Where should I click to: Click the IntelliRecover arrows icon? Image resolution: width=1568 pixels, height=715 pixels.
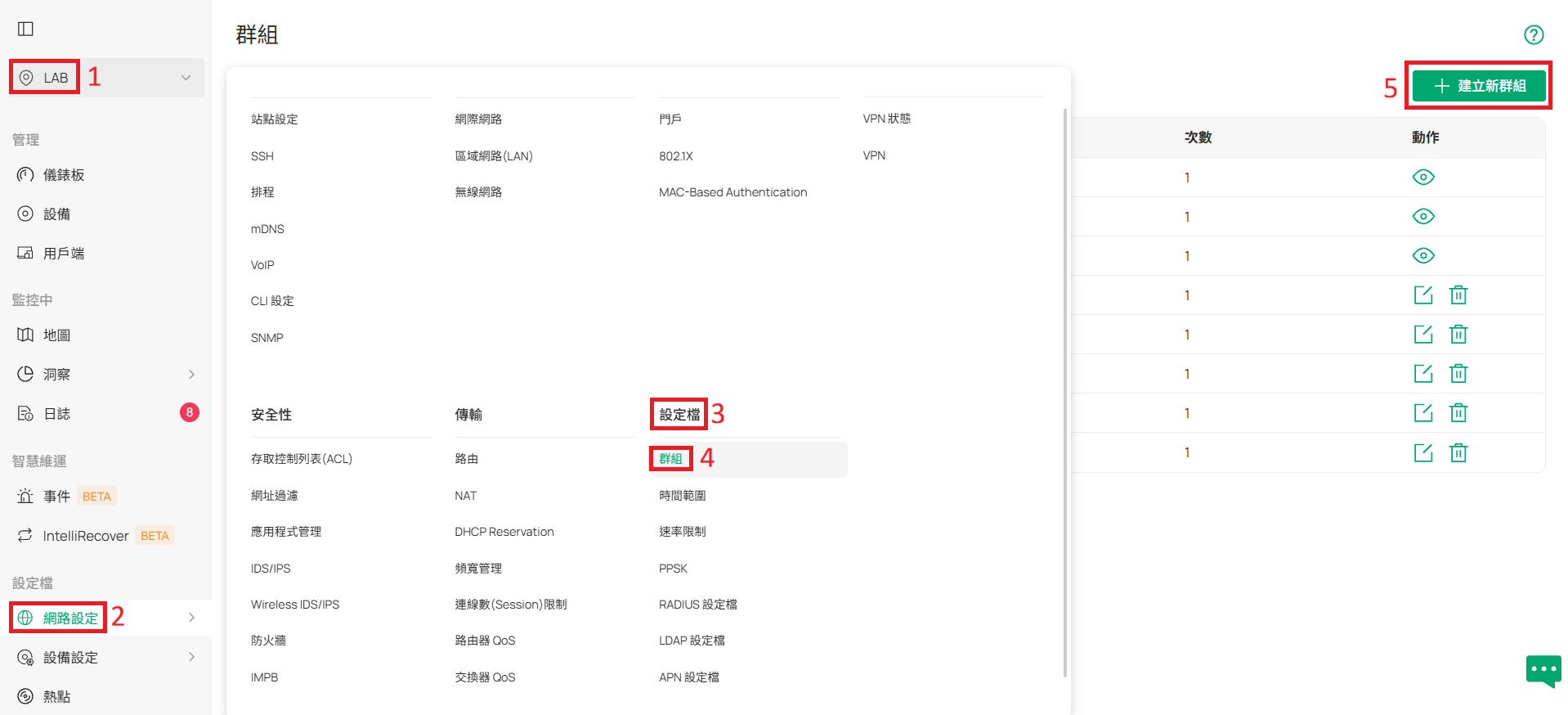(x=25, y=535)
